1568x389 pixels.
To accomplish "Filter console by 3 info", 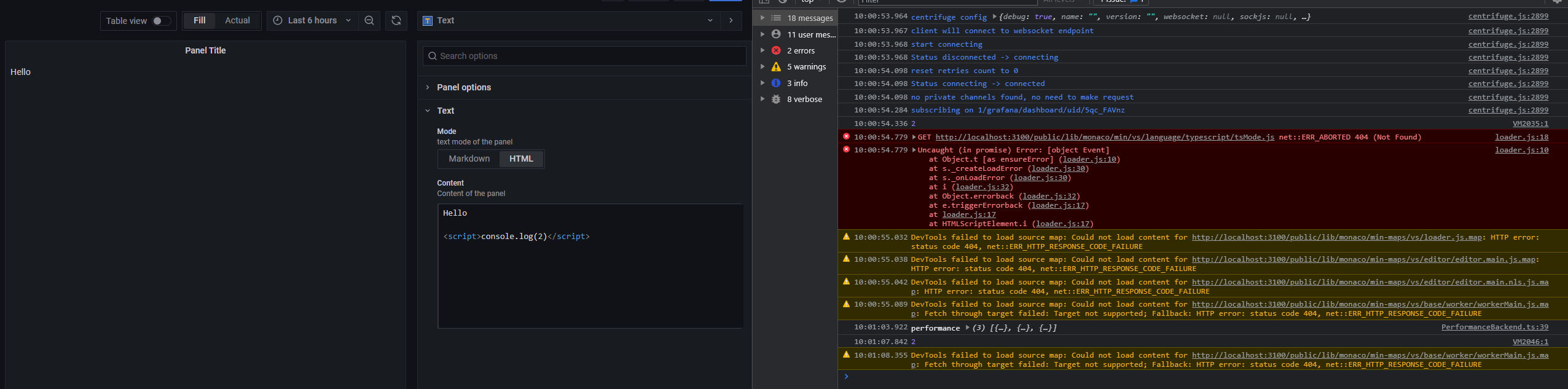I will (x=797, y=83).
